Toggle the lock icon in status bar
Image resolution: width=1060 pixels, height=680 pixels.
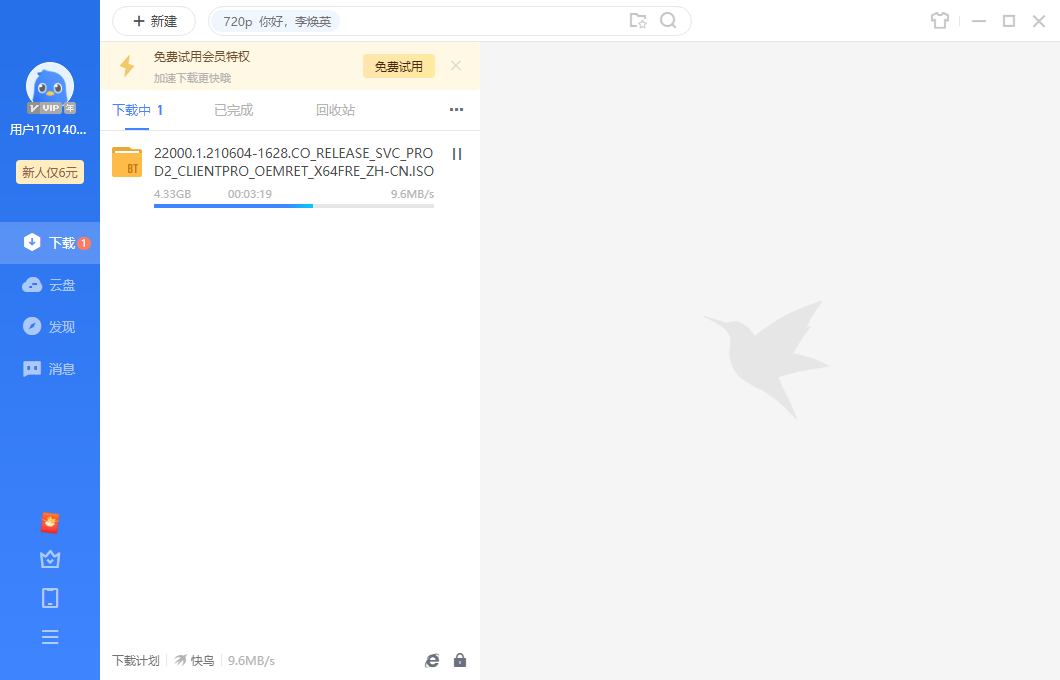point(460,660)
